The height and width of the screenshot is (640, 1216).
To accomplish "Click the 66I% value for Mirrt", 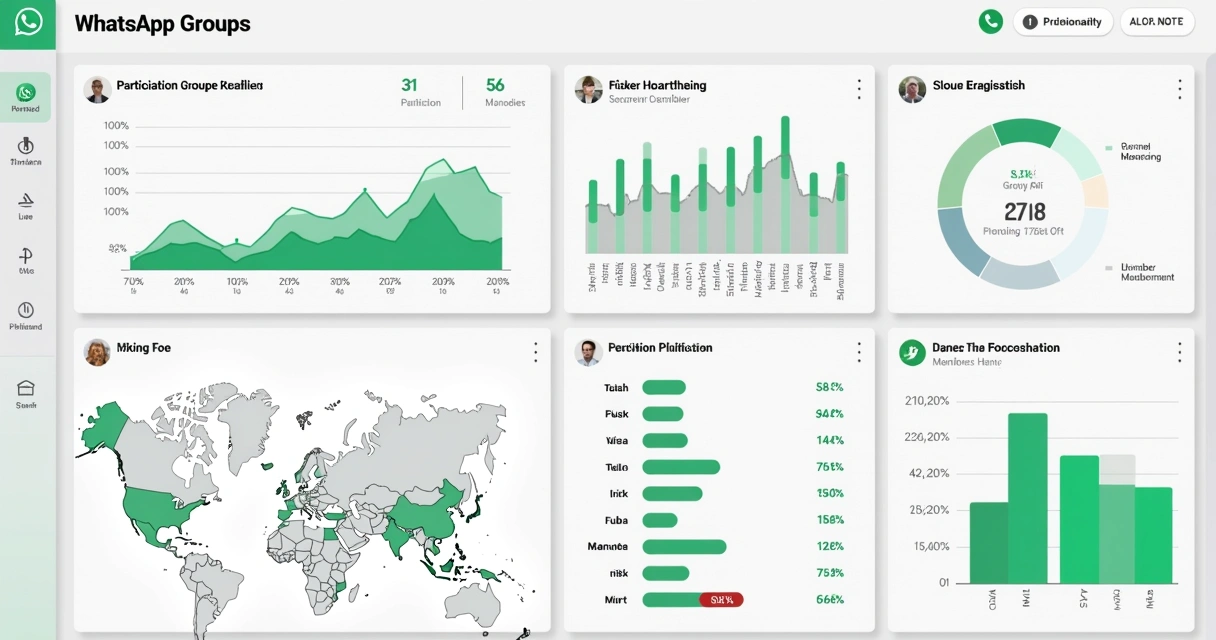I will point(829,600).
